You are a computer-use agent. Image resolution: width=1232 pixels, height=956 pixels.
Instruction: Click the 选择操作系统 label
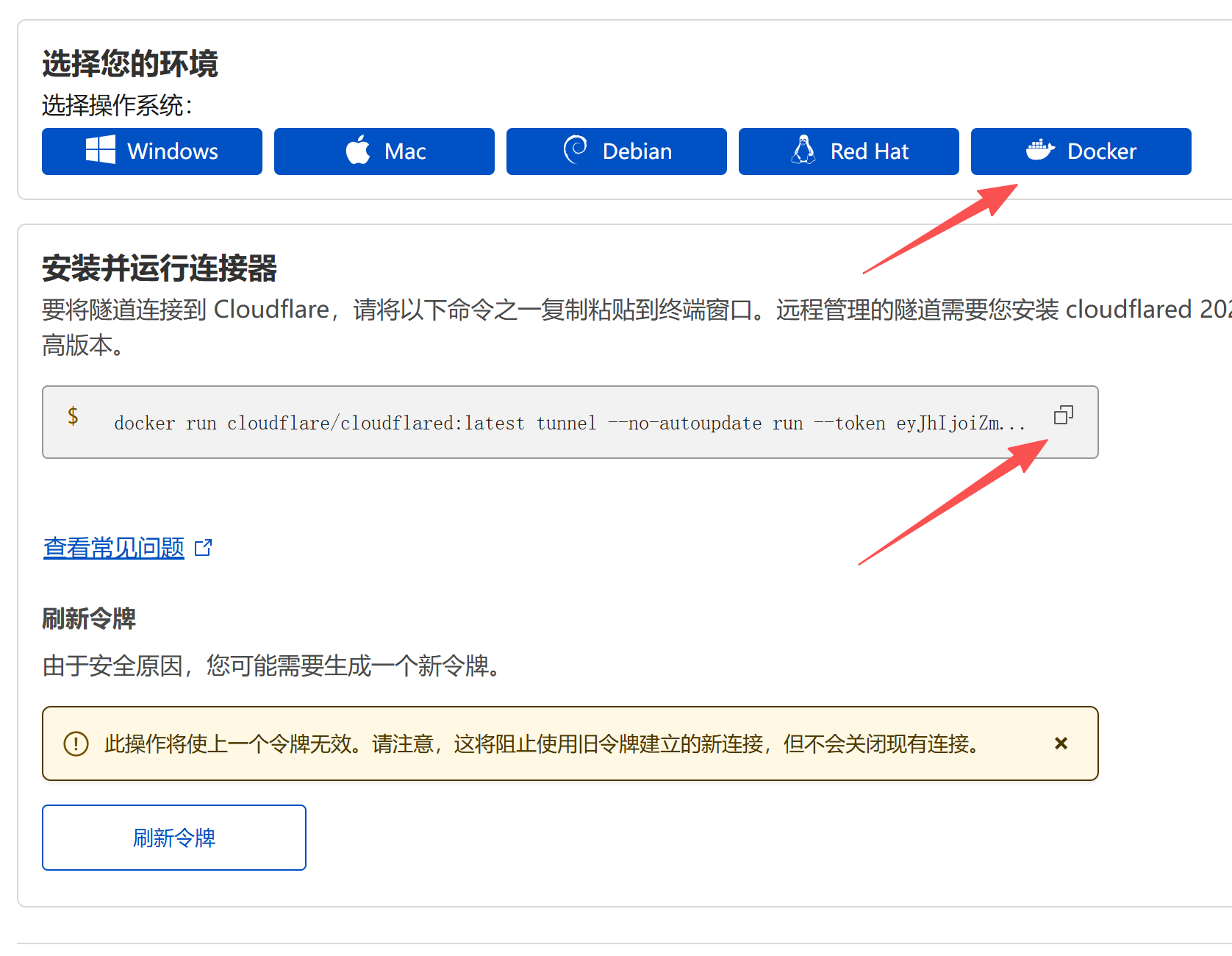coord(117,106)
